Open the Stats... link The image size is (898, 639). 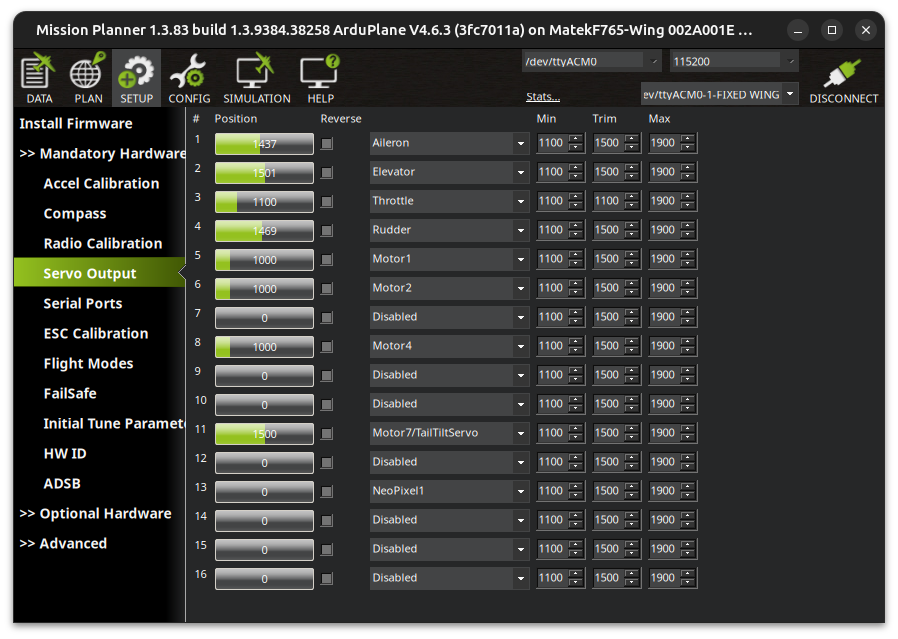[542, 97]
